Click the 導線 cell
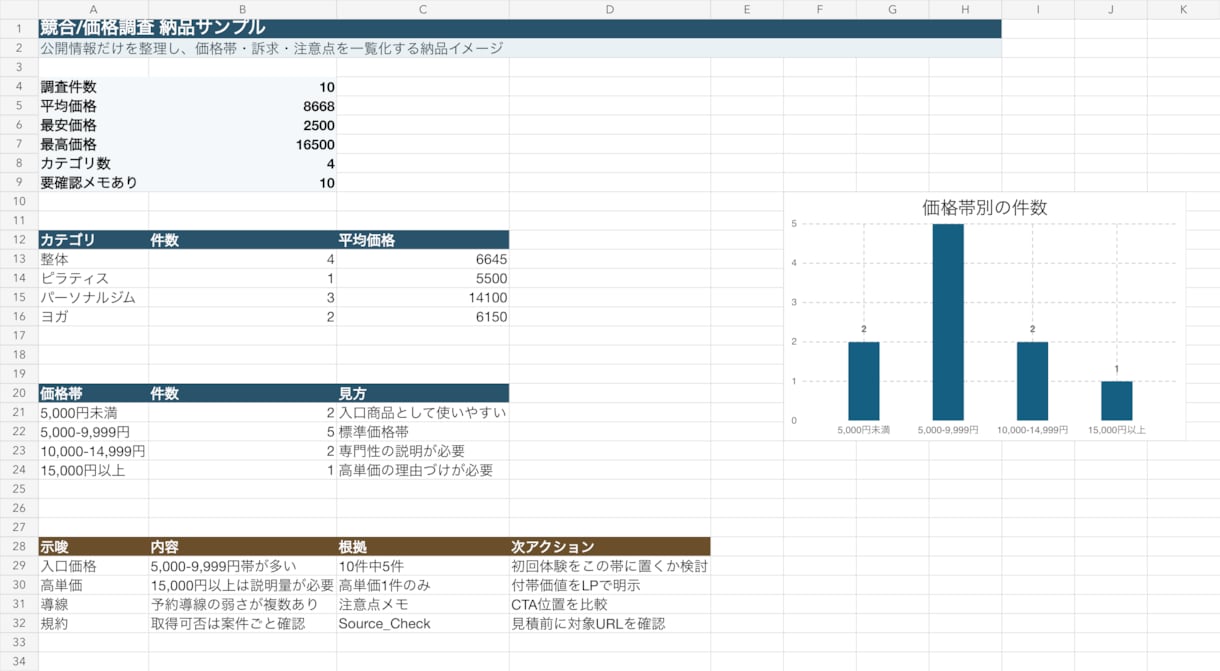The width and height of the screenshot is (1220, 671). [x=93, y=604]
